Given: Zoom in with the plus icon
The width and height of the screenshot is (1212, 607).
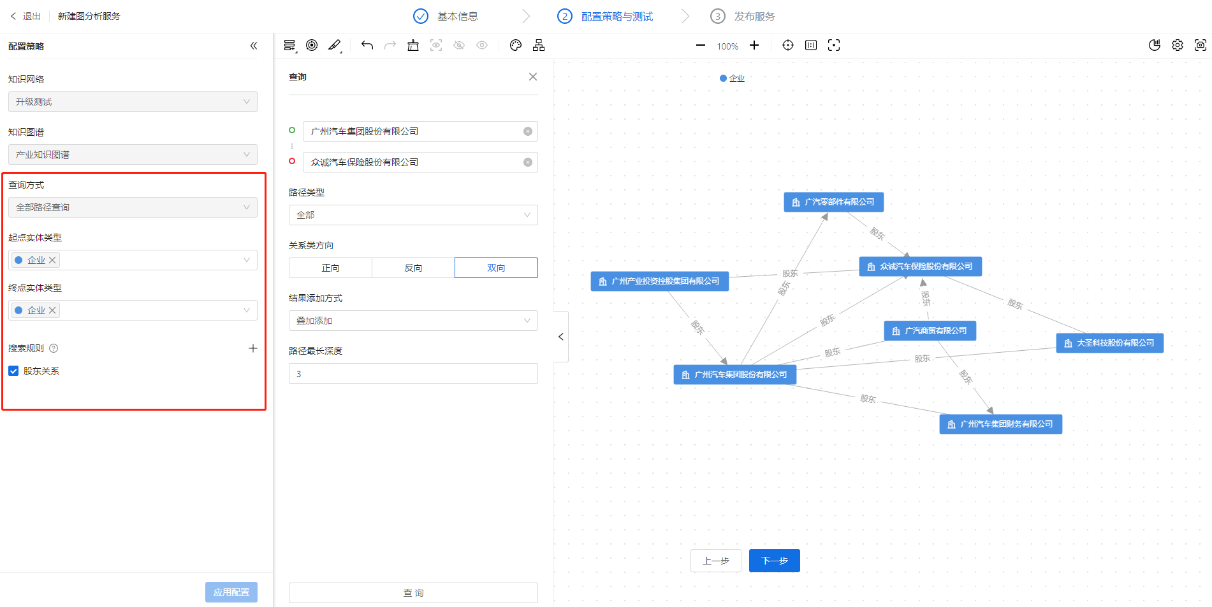Looking at the screenshot, I should click(754, 45).
